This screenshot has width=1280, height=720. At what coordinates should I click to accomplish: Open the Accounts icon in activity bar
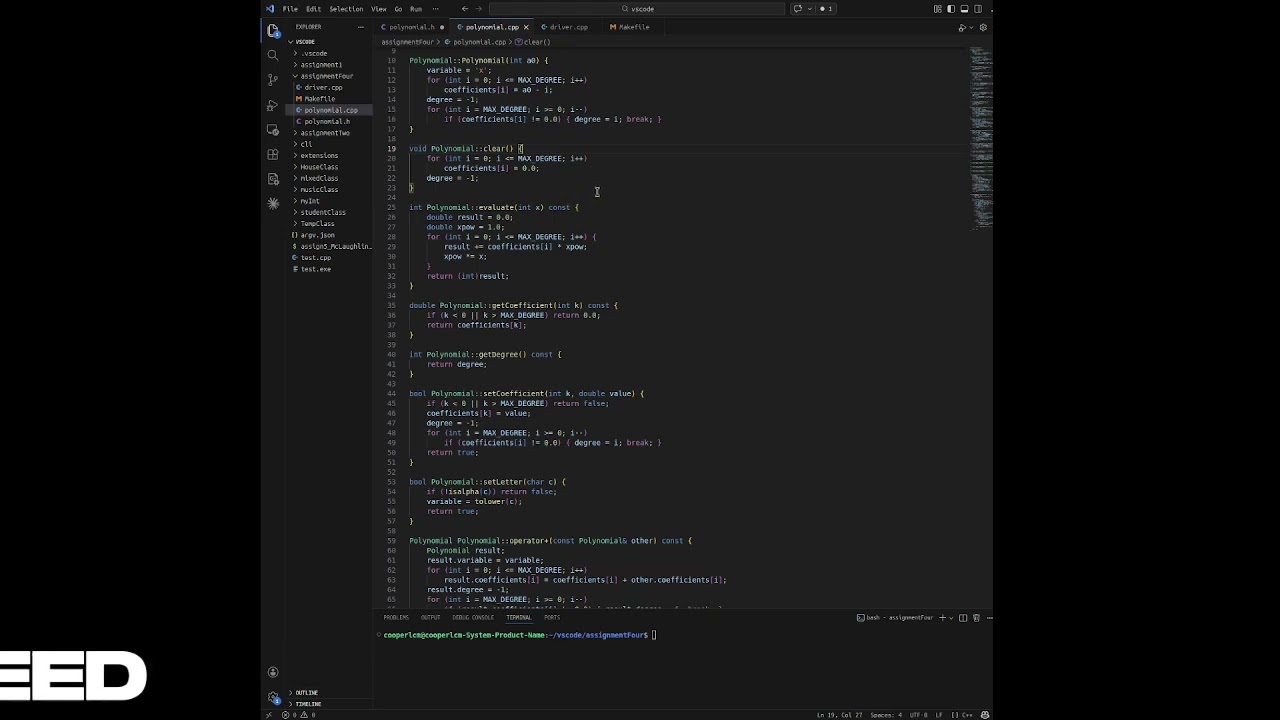(273, 672)
